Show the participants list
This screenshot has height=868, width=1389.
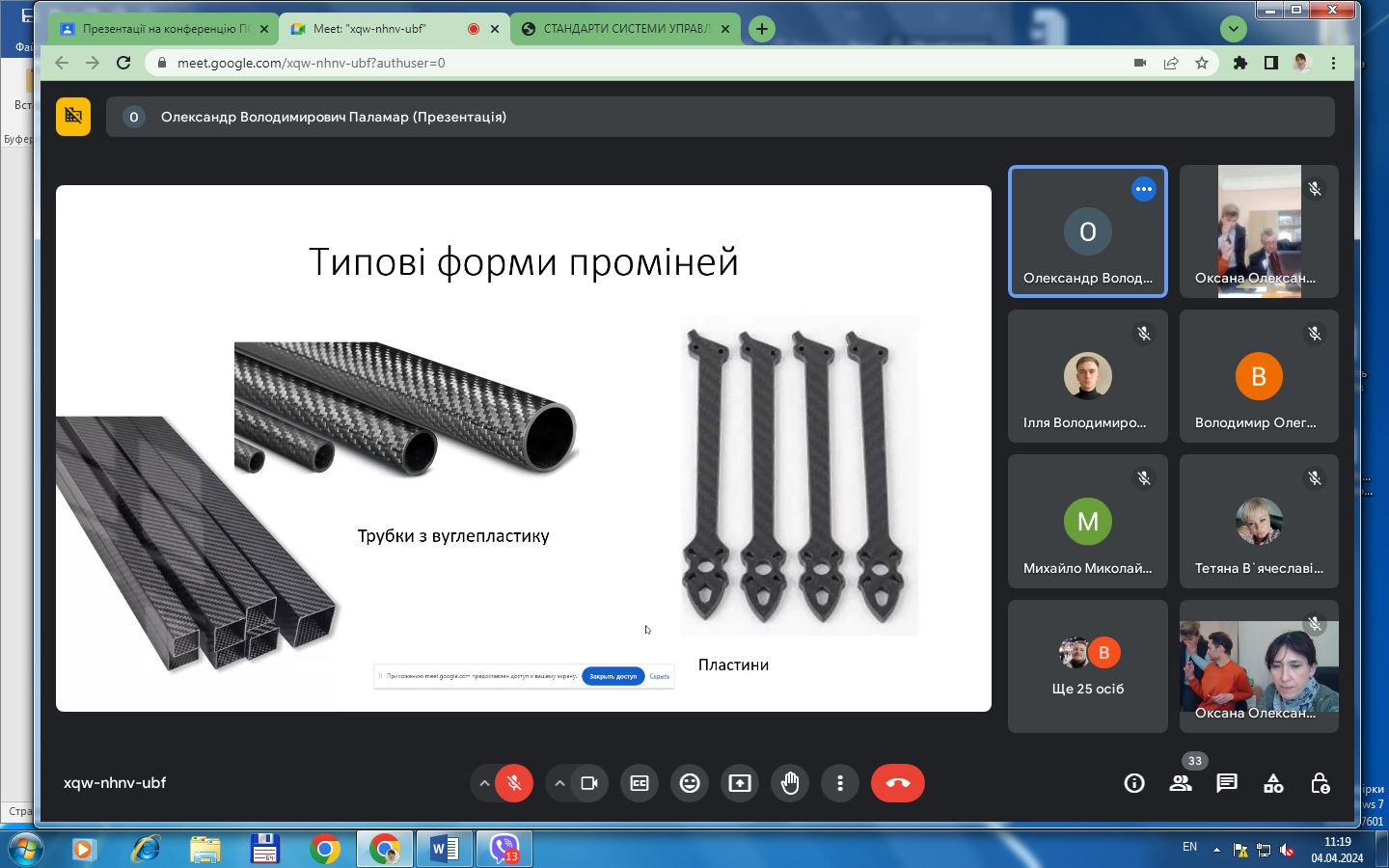pyautogui.click(x=1181, y=783)
